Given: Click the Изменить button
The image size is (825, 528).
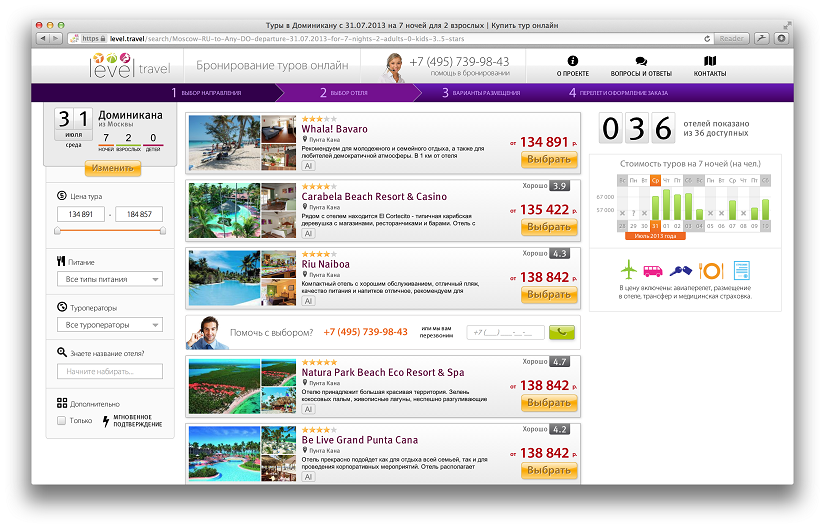Looking at the screenshot, I should pos(113,168).
